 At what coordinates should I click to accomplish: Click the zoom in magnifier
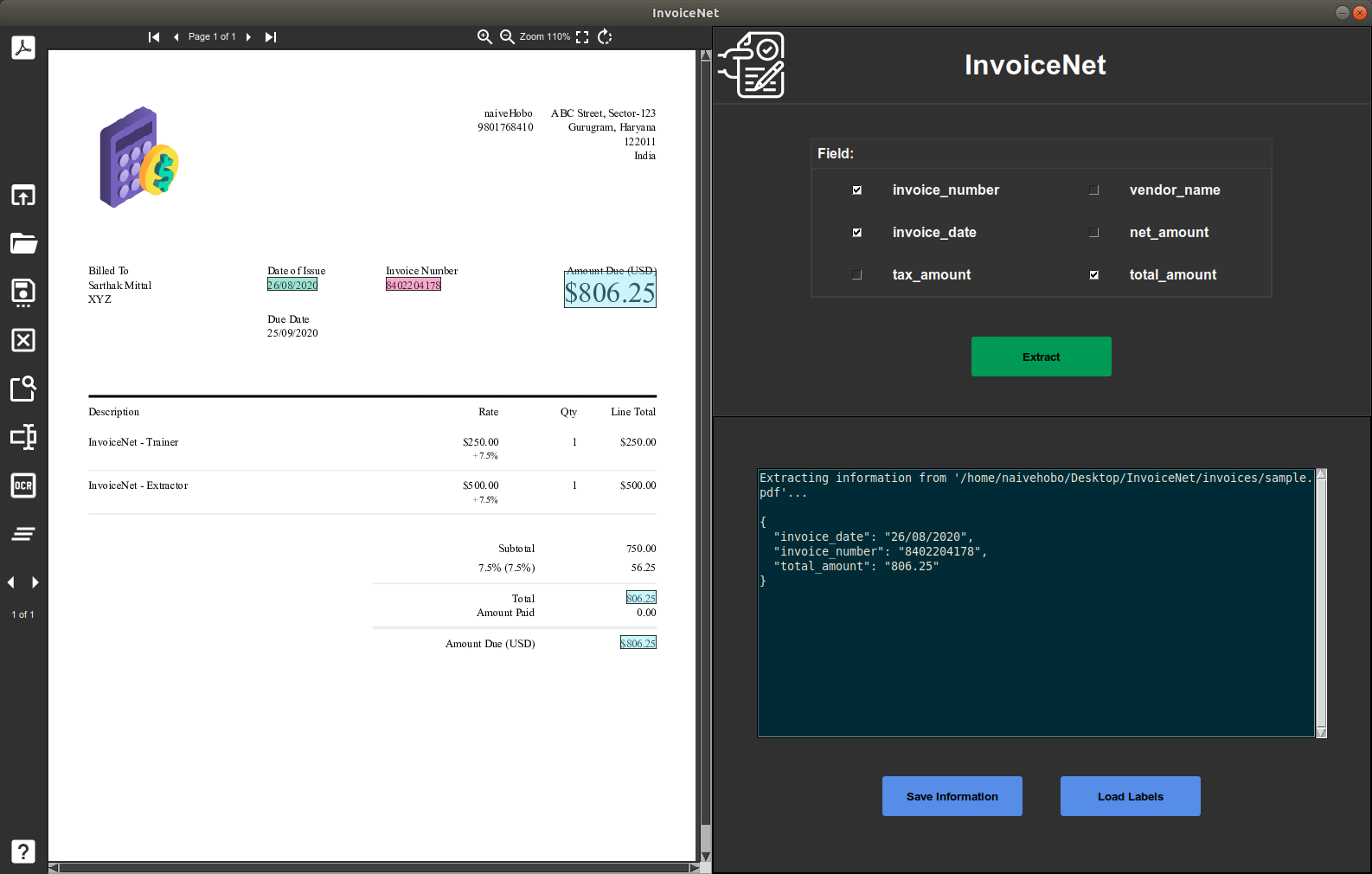pos(484,37)
